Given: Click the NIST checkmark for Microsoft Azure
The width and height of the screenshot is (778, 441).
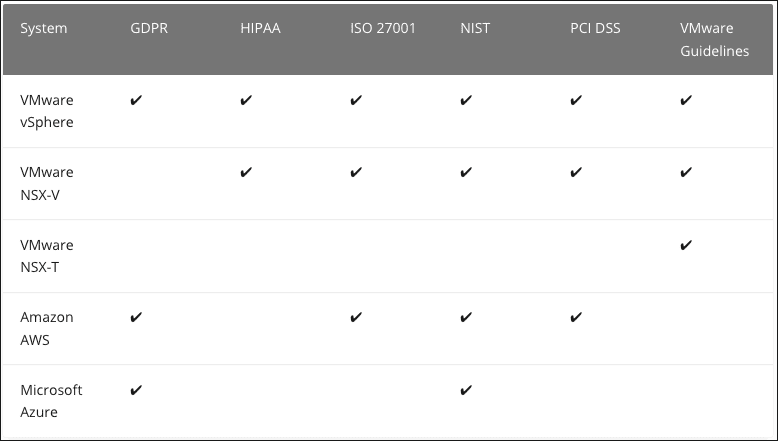Looking at the screenshot, I should (x=466, y=390).
